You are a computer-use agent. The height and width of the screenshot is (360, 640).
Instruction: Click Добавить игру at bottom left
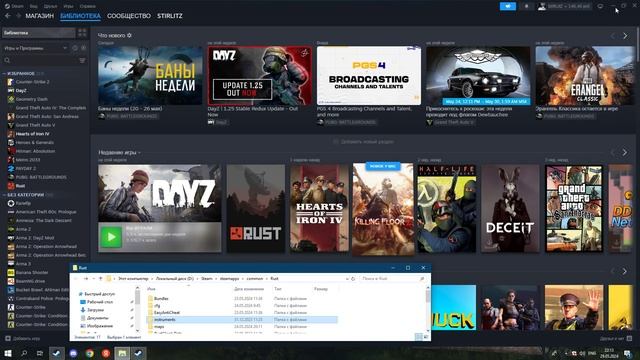22,338
